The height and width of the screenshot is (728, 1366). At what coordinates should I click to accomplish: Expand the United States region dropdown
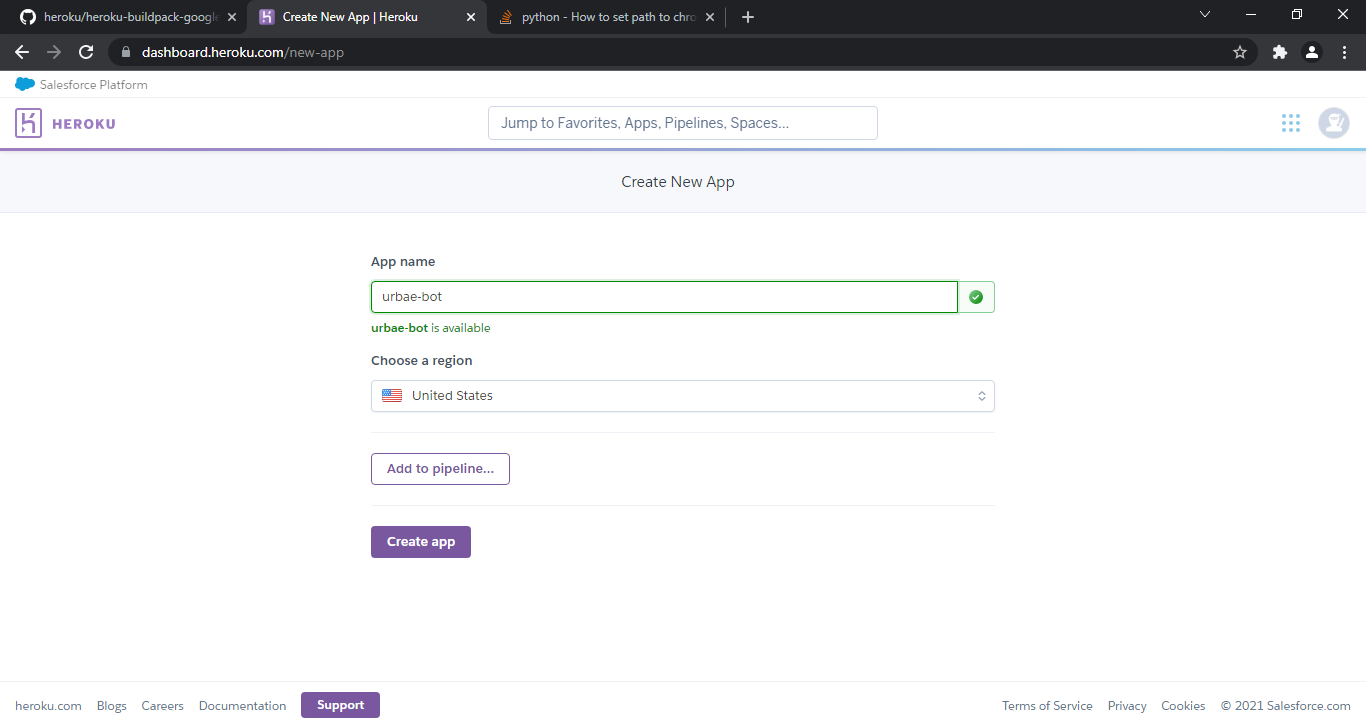[x=682, y=396]
